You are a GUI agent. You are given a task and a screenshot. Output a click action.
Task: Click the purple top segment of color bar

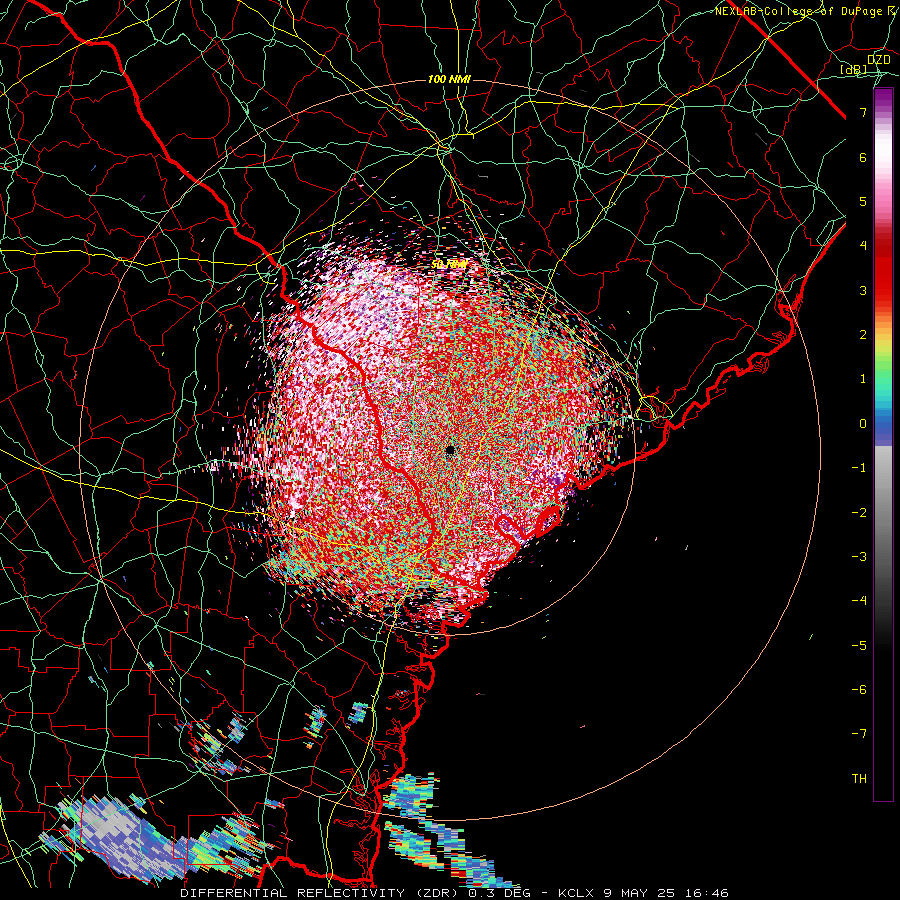(883, 99)
